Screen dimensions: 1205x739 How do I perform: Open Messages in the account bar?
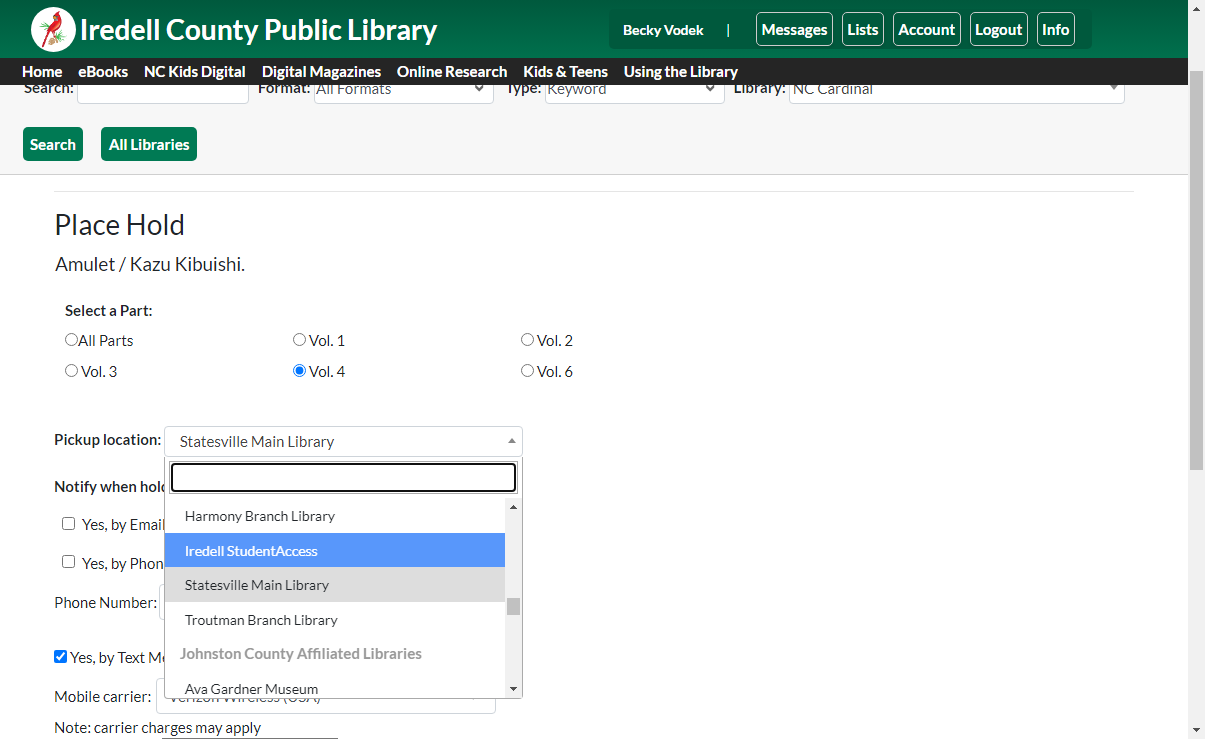(x=794, y=30)
